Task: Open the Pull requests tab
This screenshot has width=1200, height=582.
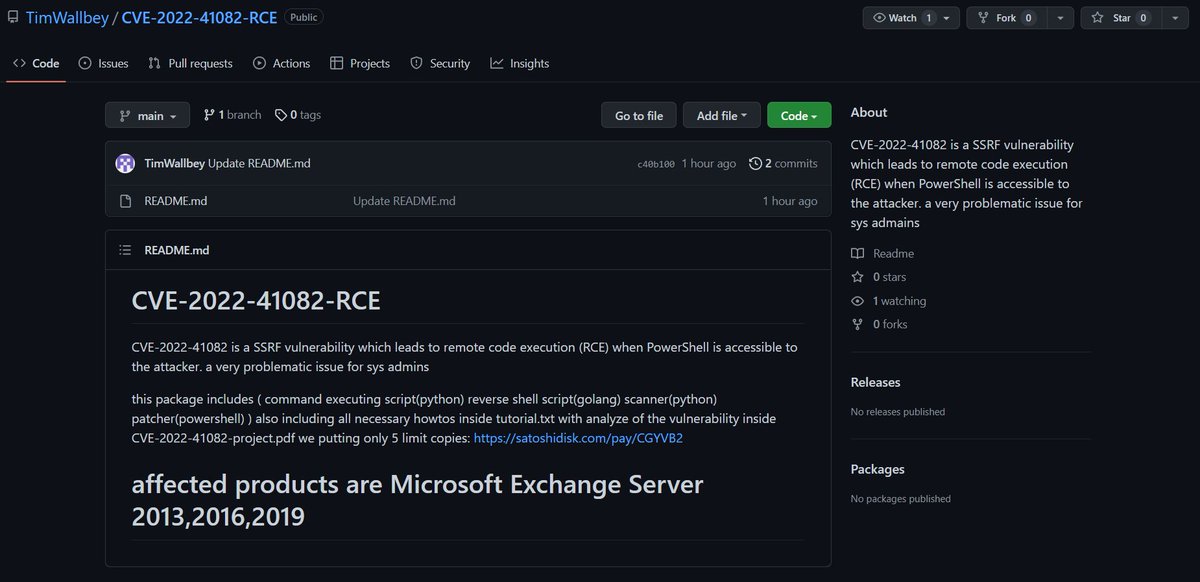Action: (x=190, y=63)
